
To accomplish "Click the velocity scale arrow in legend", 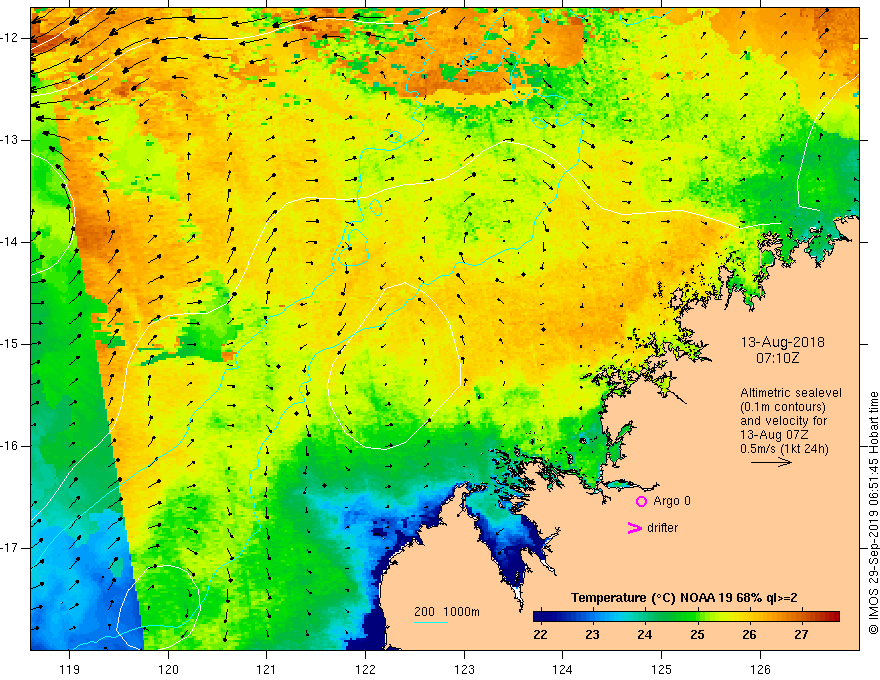I will 771,462.
